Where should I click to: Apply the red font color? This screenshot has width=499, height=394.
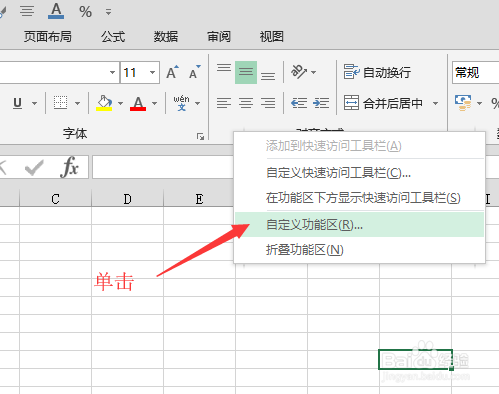coord(138,103)
